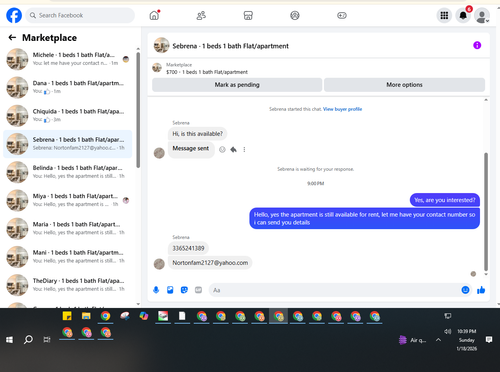
Task: Click the listing thumbnail beside Dana's chat
Action: pyautogui.click(x=17, y=87)
